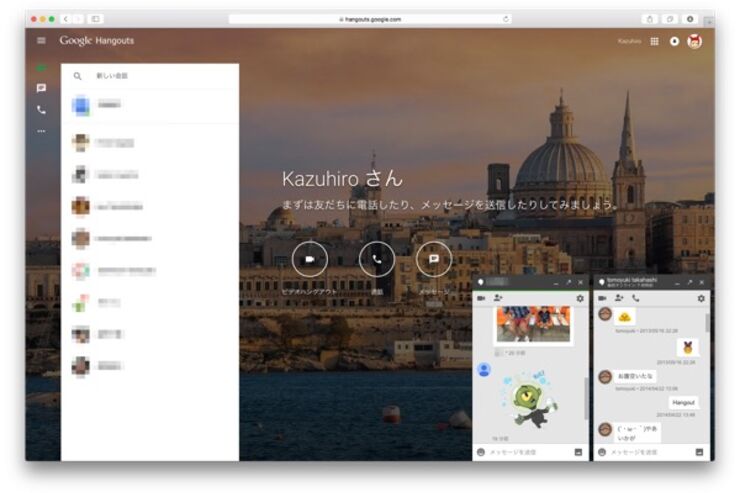
Task: Click the scrollbar of the alien sticker chat
Action: coord(586,399)
